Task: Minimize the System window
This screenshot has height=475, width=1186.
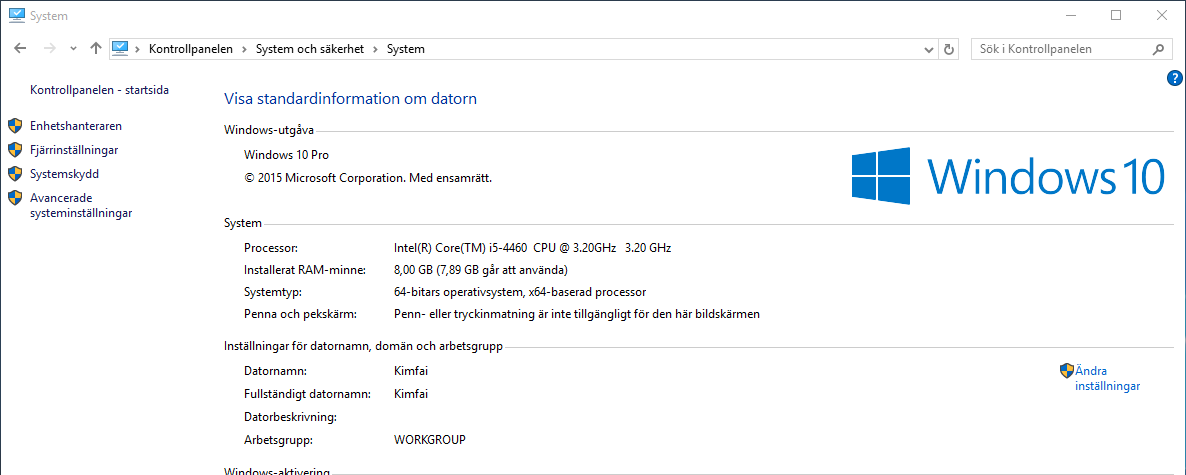Action: click(1070, 15)
